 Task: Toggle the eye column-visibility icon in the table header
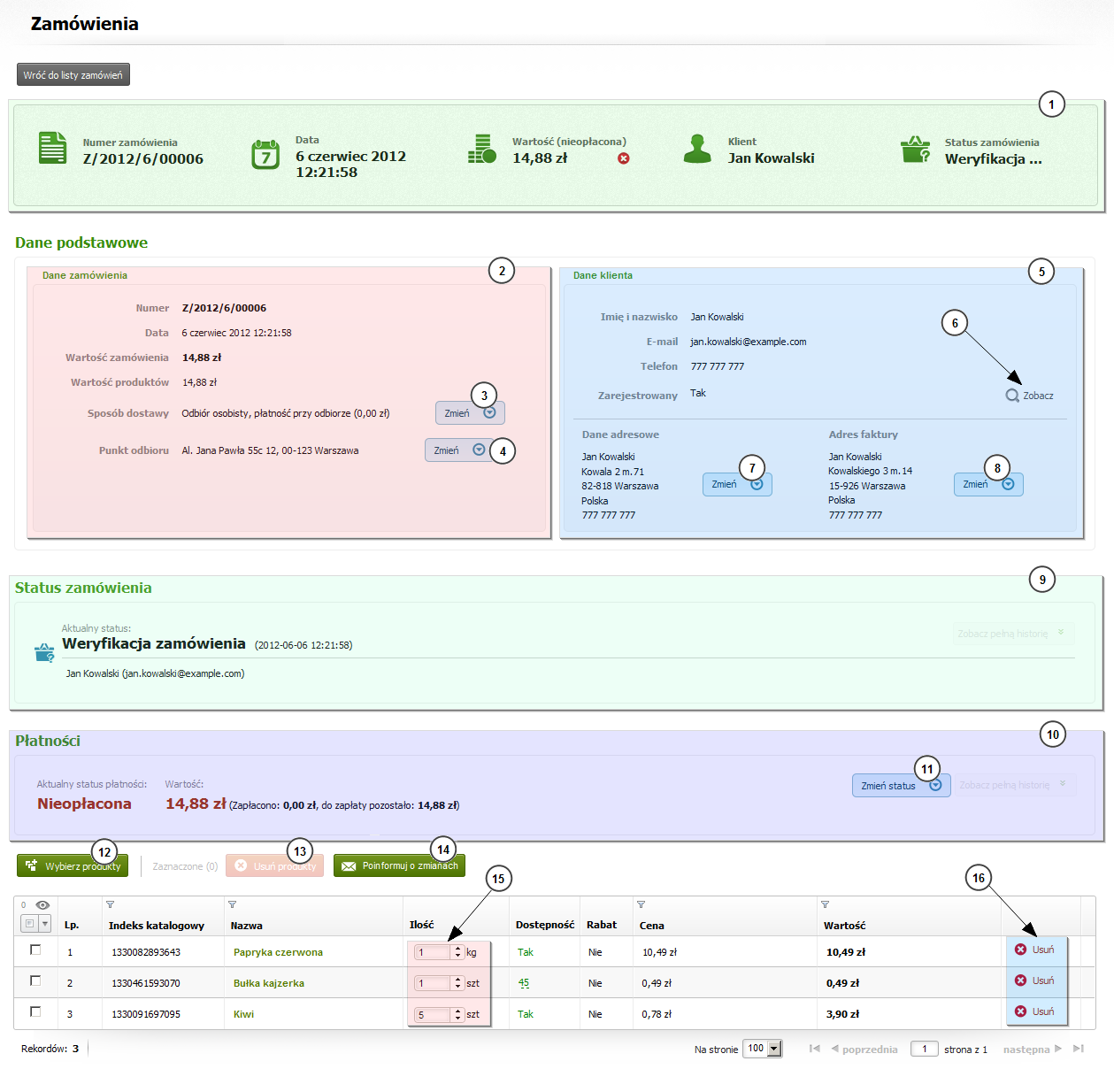click(x=42, y=905)
